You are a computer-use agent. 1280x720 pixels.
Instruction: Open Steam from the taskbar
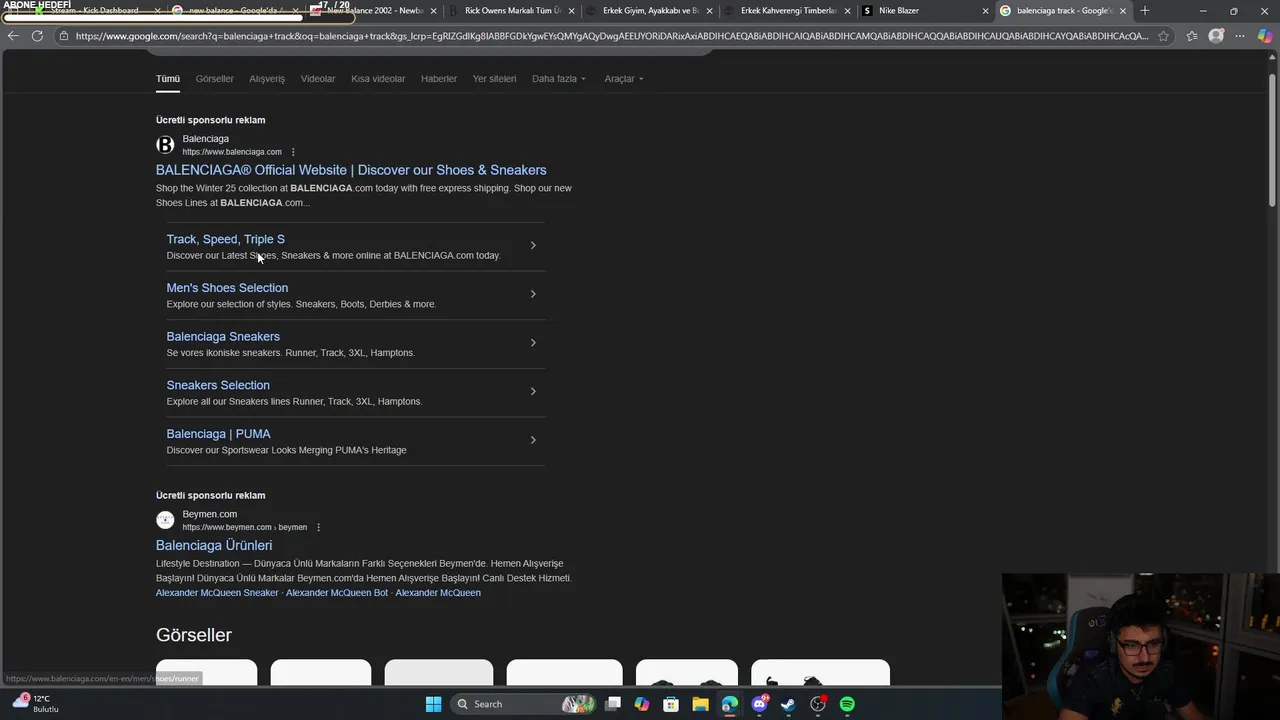pyautogui.click(x=788, y=704)
